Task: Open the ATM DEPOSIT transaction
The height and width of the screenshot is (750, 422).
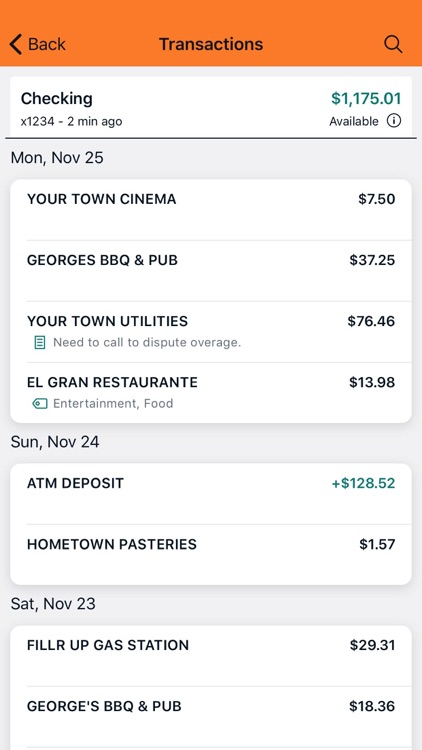Action: coord(211,494)
